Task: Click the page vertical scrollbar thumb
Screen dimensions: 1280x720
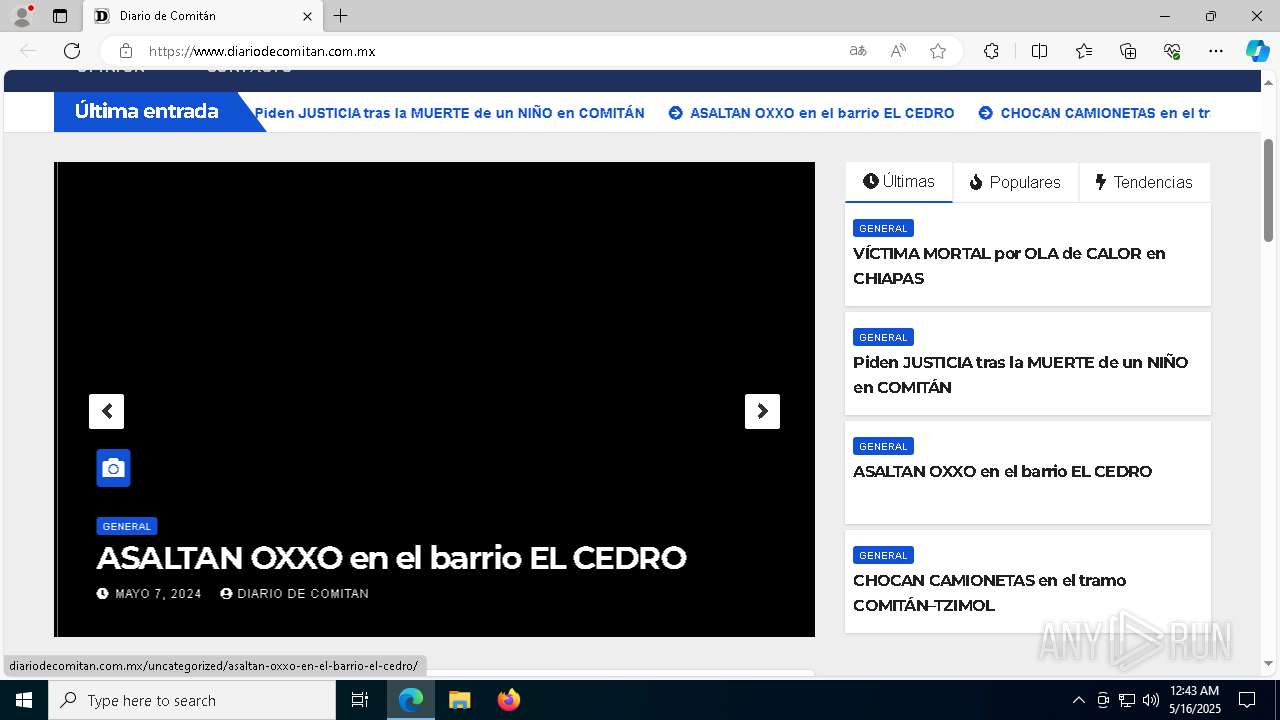Action: 1269,190
